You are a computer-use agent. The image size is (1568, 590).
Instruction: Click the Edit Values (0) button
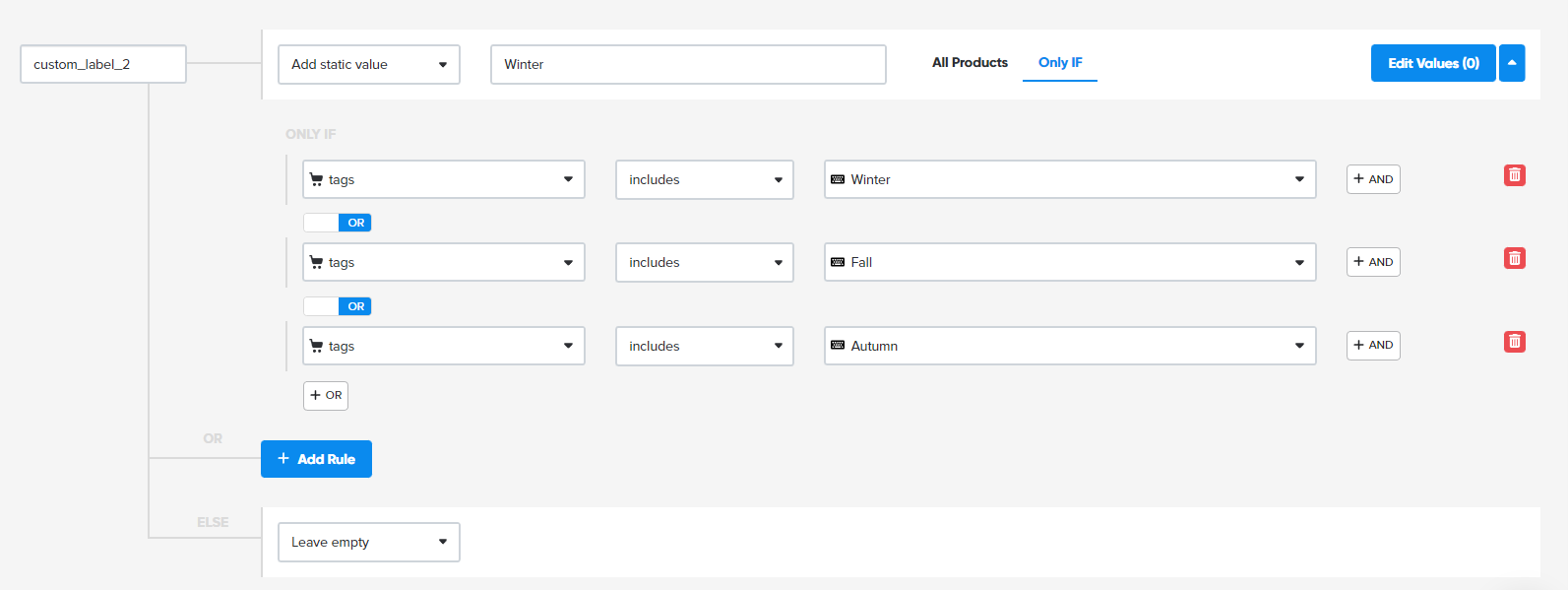[1432, 63]
